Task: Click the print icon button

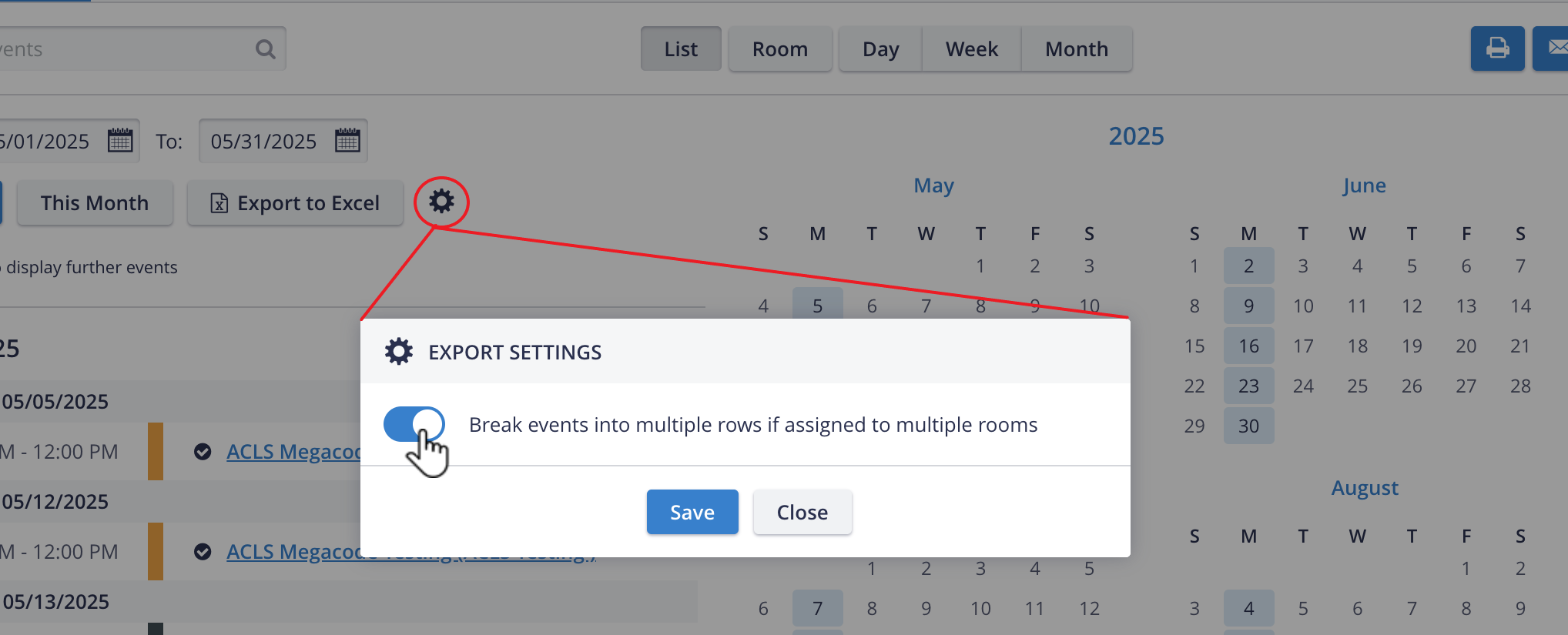Action: pyautogui.click(x=1497, y=48)
